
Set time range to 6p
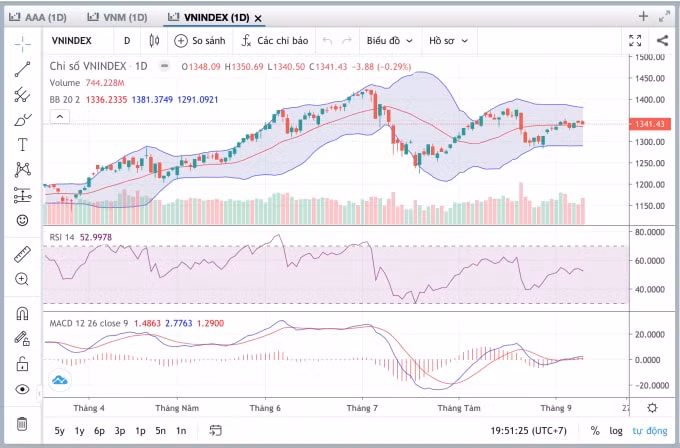99,431
